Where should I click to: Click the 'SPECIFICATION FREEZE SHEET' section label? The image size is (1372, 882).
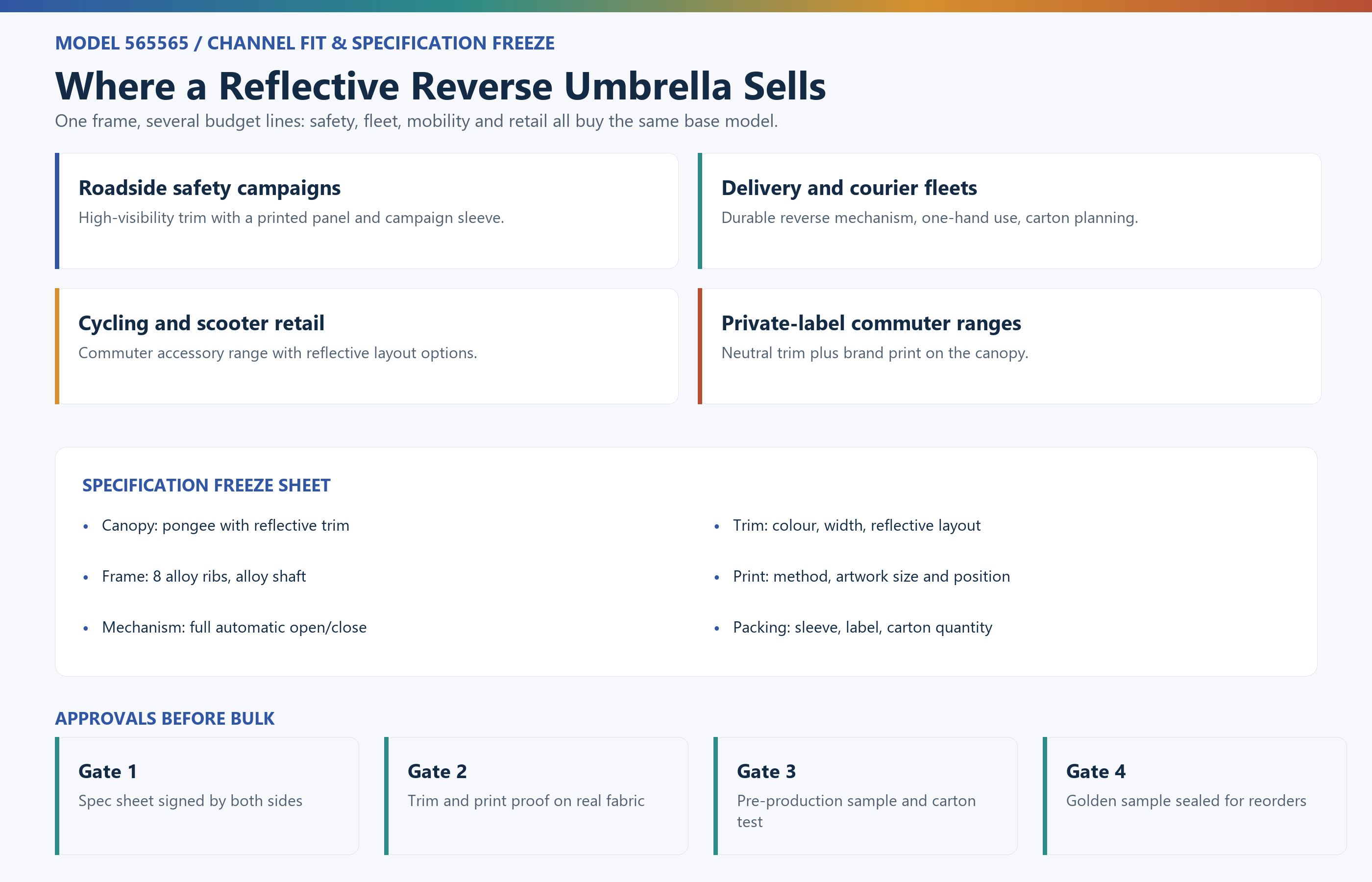(x=206, y=485)
